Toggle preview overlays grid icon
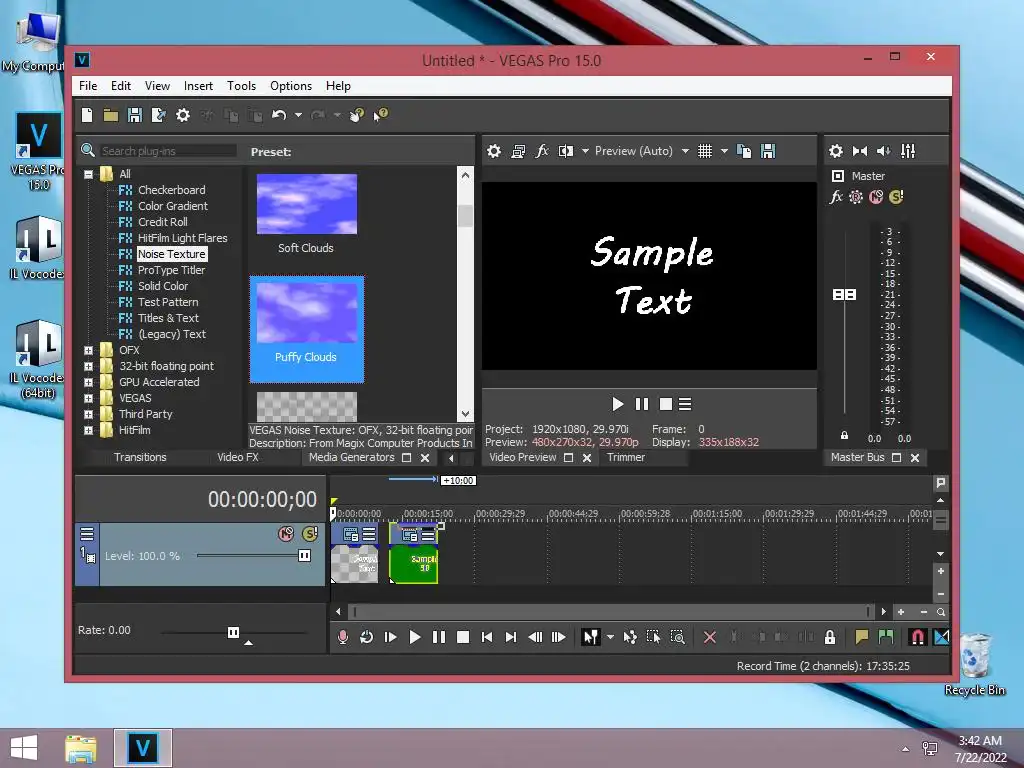Image resolution: width=1024 pixels, height=768 pixels. point(705,152)
